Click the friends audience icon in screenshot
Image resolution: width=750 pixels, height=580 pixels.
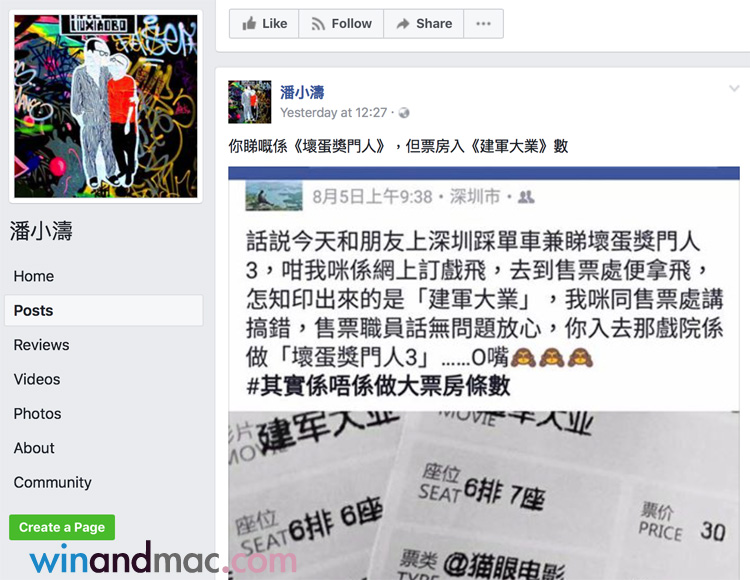point(526,197)
